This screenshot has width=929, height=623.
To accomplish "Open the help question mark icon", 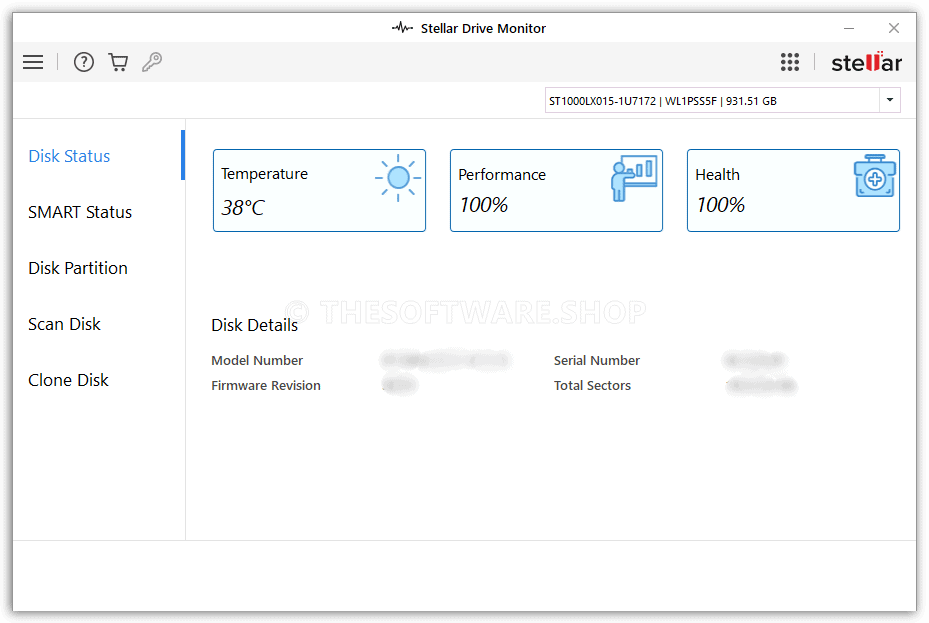I will click(84, 62).
